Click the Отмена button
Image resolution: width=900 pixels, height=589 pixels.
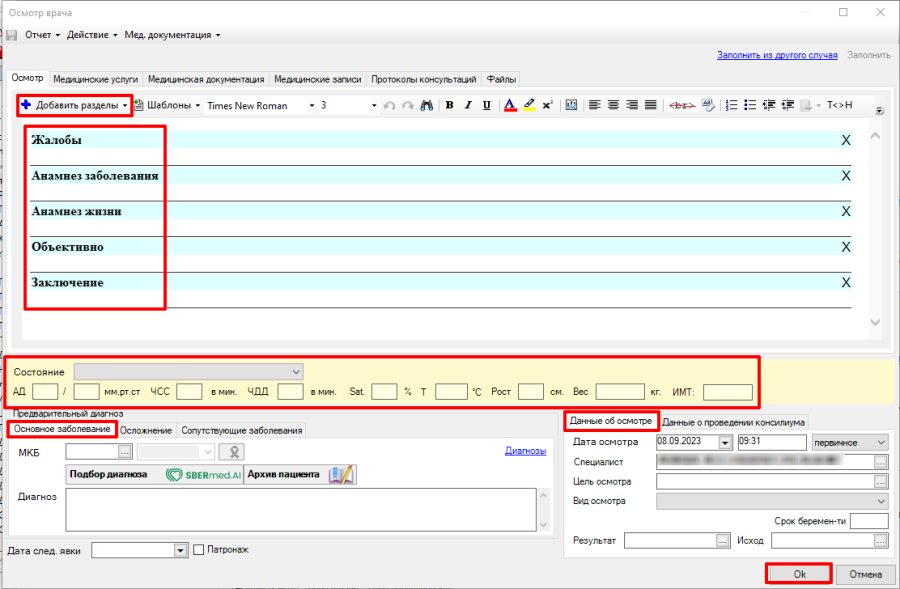point(865,574)
